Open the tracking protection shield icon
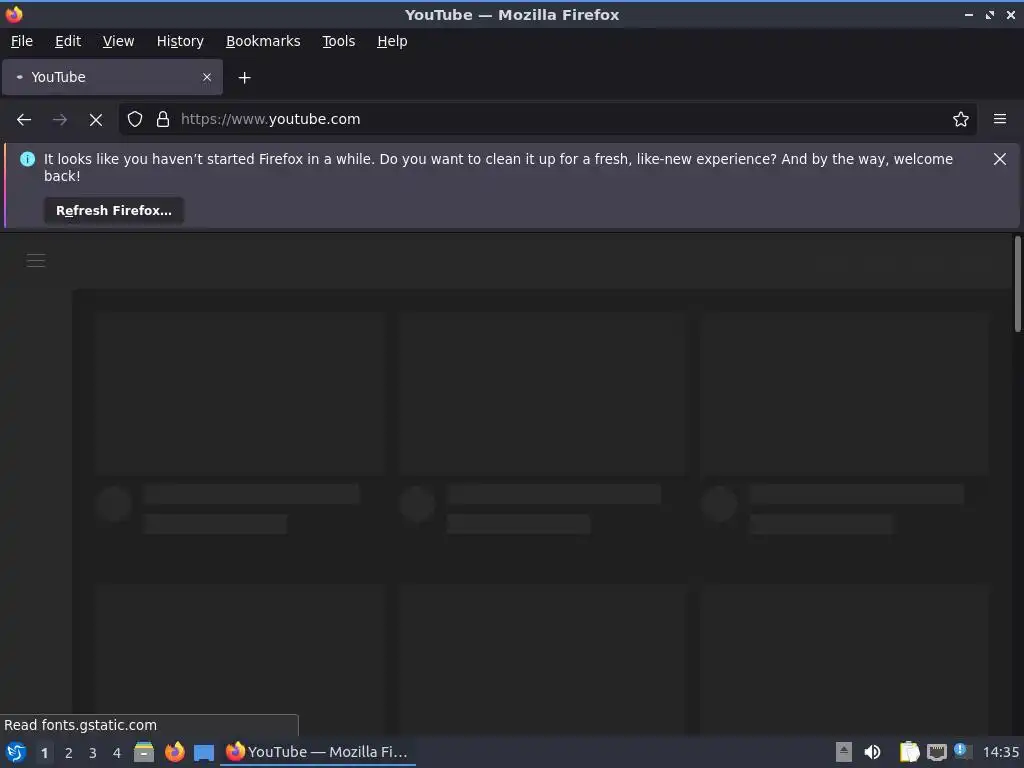This screenshot has width=1024, height=768. (x=135, y=119)
